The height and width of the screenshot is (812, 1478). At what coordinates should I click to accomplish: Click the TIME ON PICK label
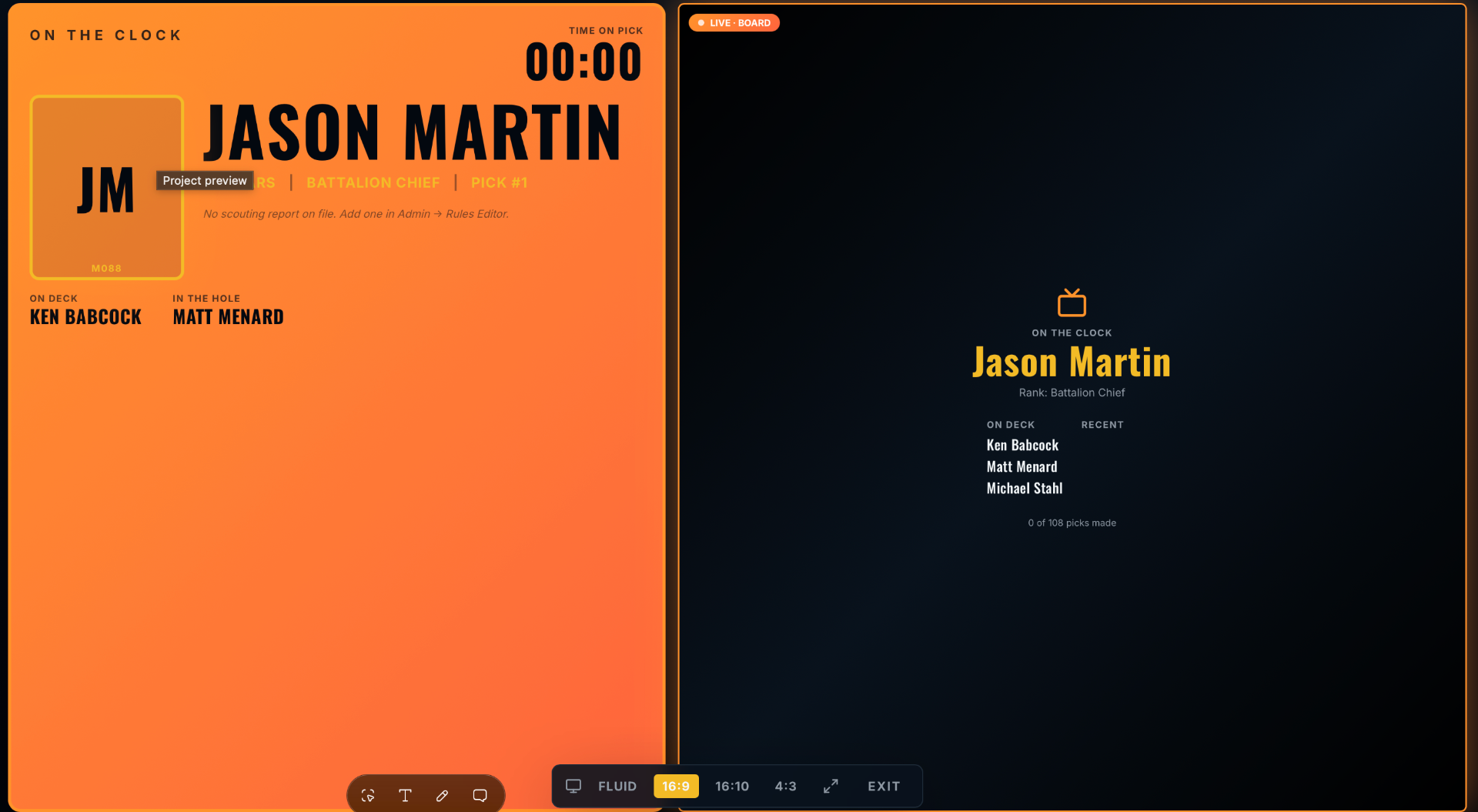(606, 31)
